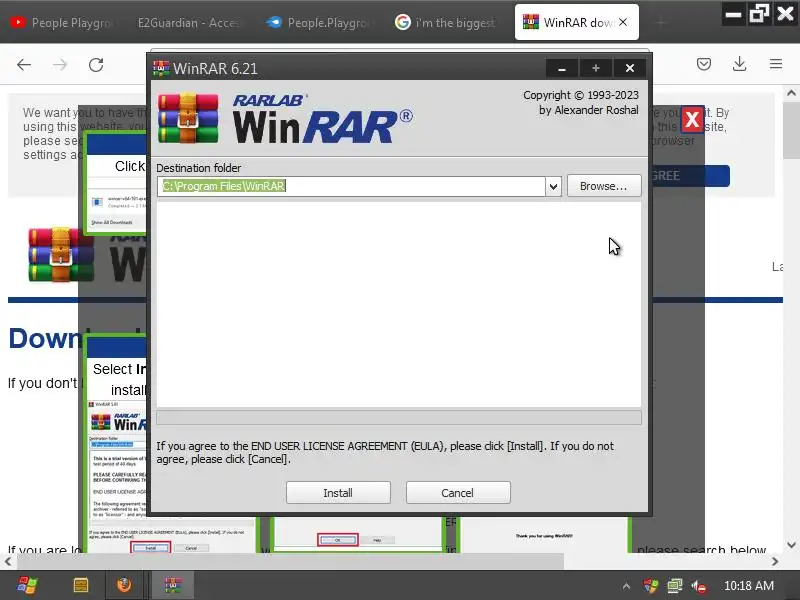This screenshot has height=600, width=800.
Task: Open the Browse... folder chooser
Action: [x=604, y=186]
